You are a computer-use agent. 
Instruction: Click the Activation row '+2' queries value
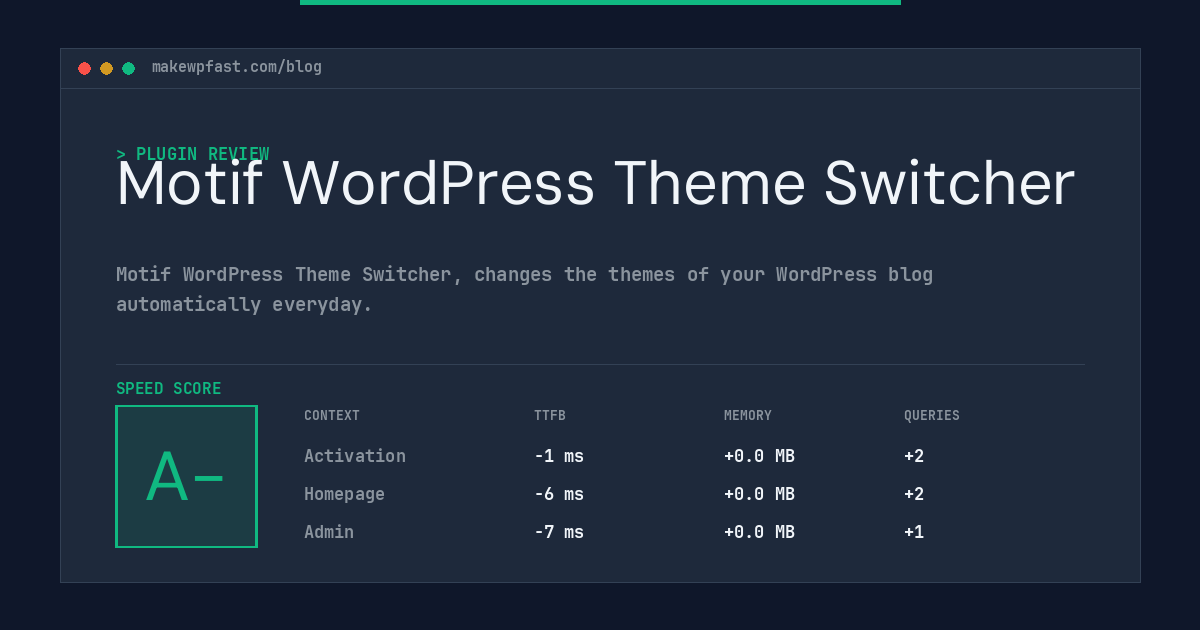click(914, 456)
